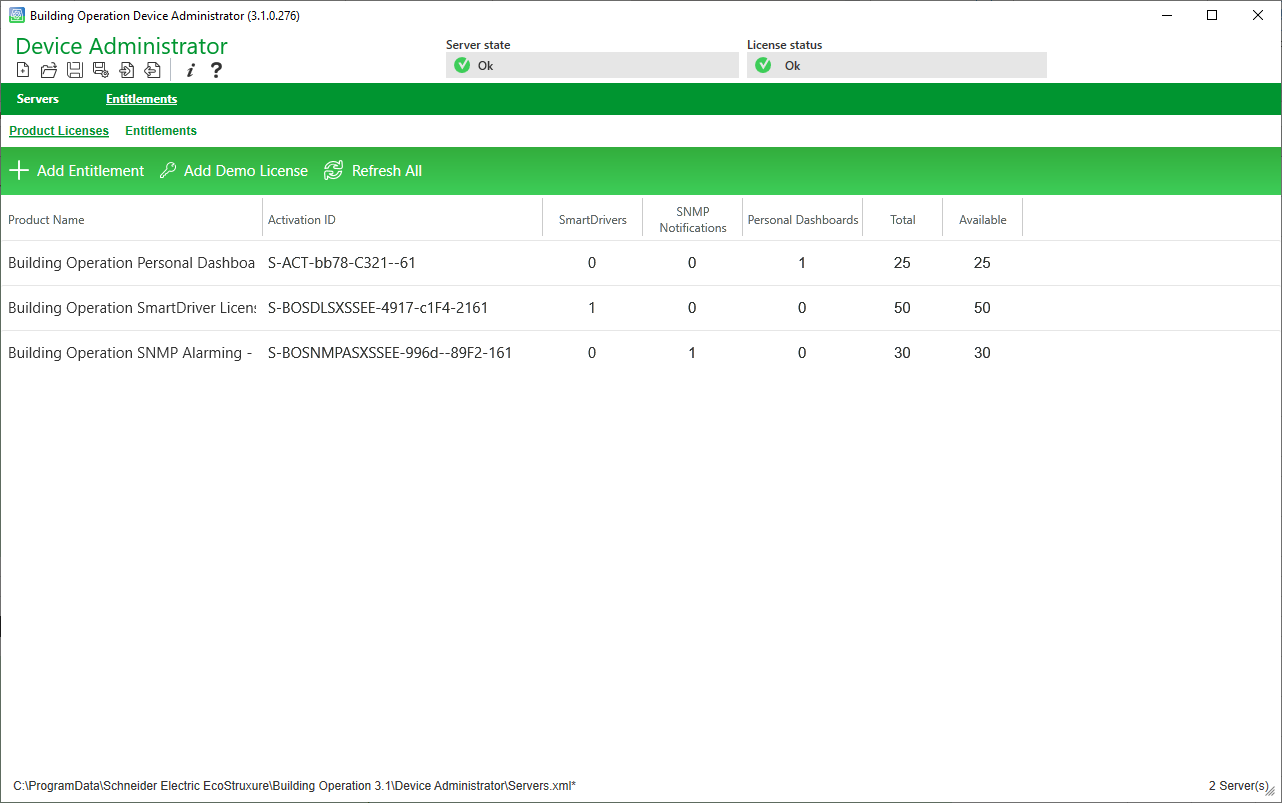Screen dimensions: 1282x803
Task: Open a server file via folder icon
Action: coord(49,70)
